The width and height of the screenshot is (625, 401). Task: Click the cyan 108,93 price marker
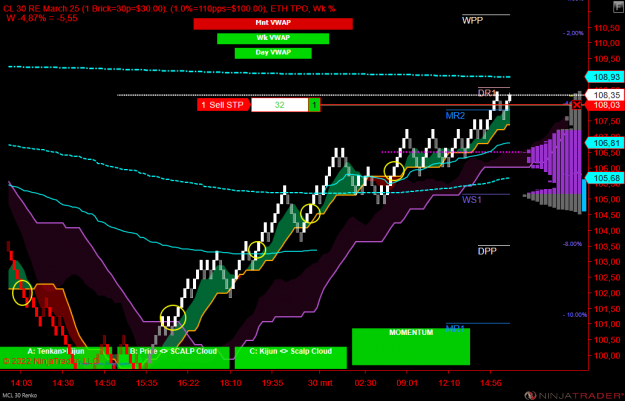[604, 77]
